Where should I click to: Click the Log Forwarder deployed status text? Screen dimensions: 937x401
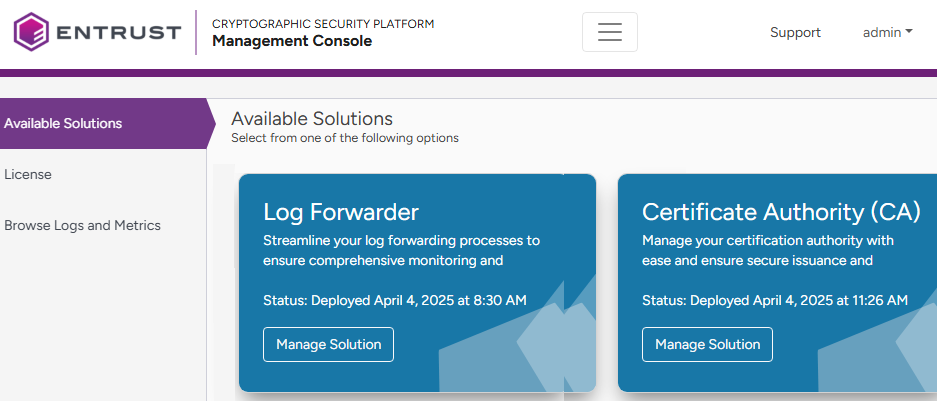click(394, 300)
